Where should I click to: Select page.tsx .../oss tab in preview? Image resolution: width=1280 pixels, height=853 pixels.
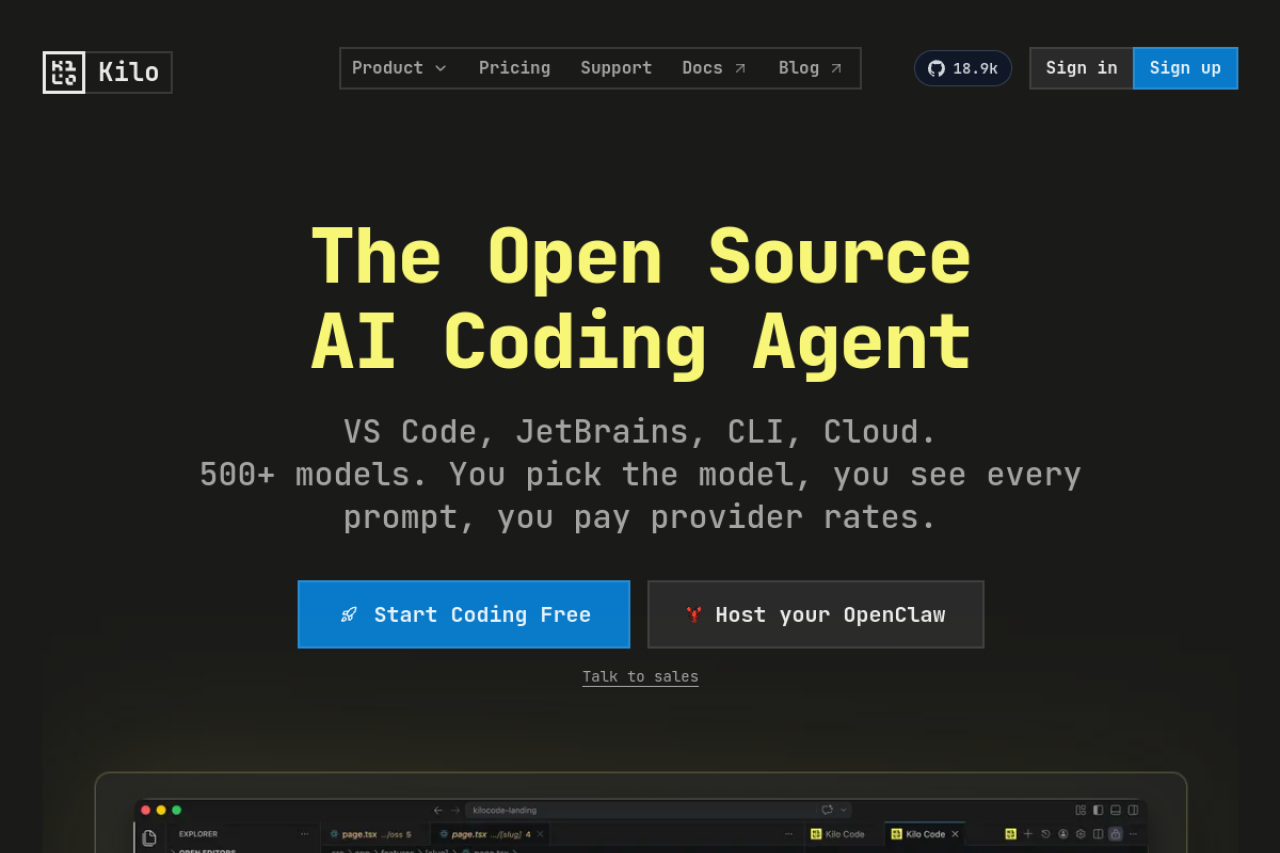click(x=376, y=834)
